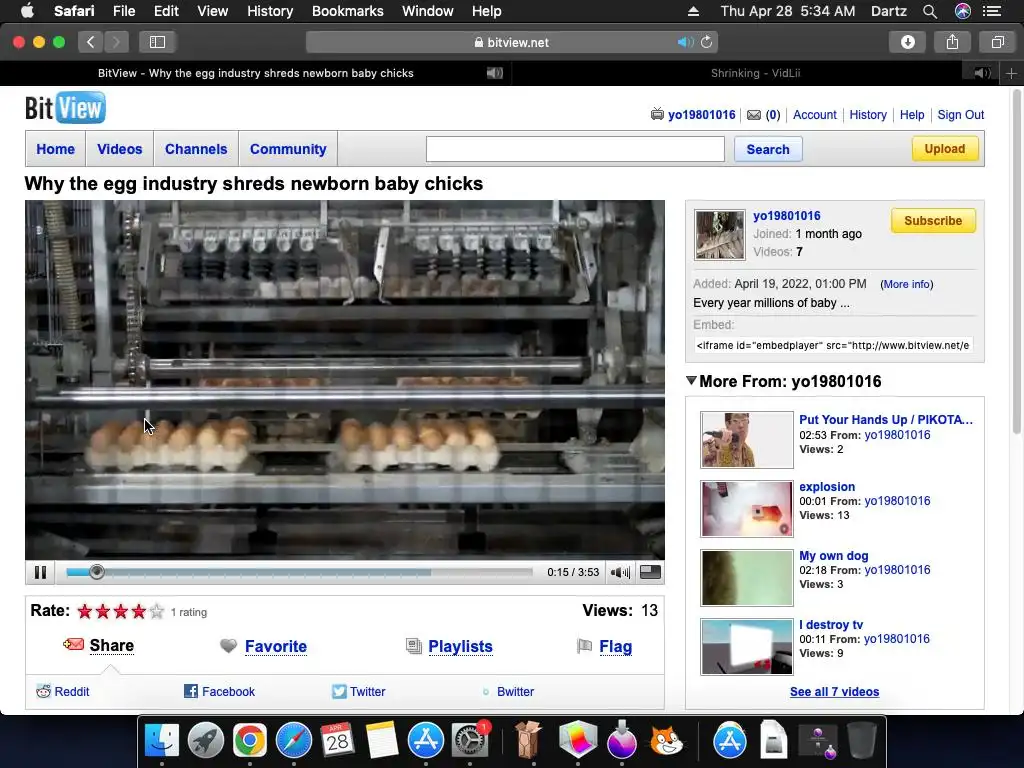Viewport: 1024px width, 768px height.
Task: Subscribe to yo19801016's channel
Action: (x=933, y=221)
